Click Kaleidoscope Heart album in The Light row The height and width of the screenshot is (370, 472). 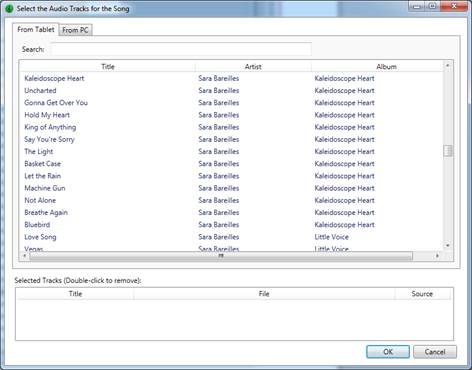click(x=344, y=151)
